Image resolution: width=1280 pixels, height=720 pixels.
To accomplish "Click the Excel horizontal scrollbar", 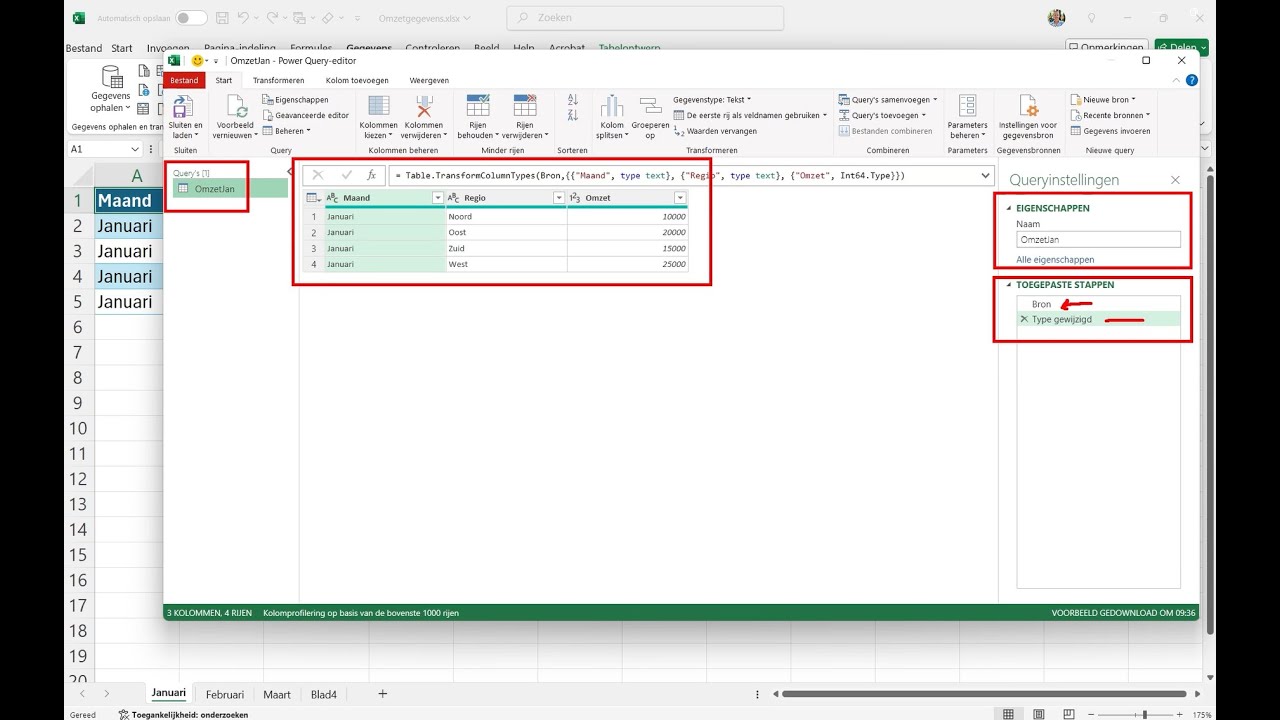I will coord(987,694).
